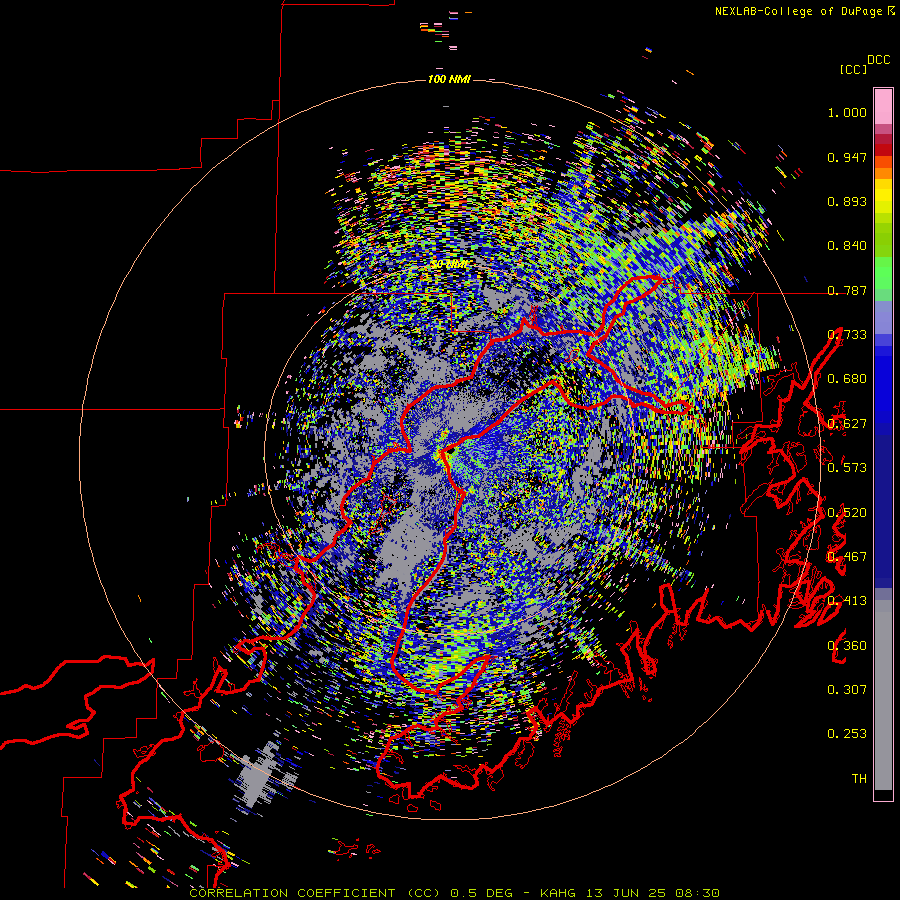The width and height of the screenshot is (900, 900).
Task: Click the pink top segment of the color bar
Action: tap(883, 106)
